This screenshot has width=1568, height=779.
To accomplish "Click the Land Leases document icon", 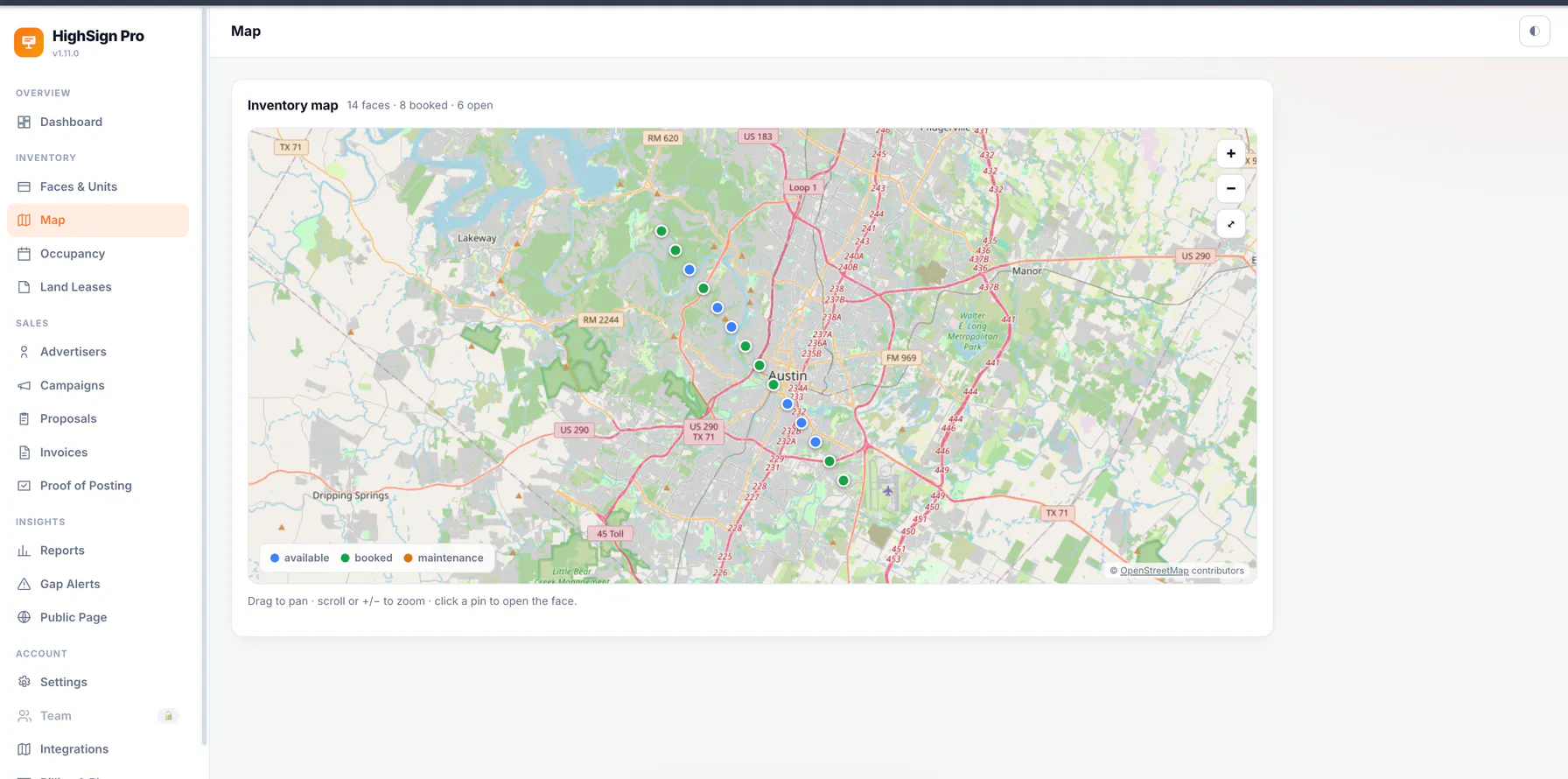I will (x=24, y=287).
